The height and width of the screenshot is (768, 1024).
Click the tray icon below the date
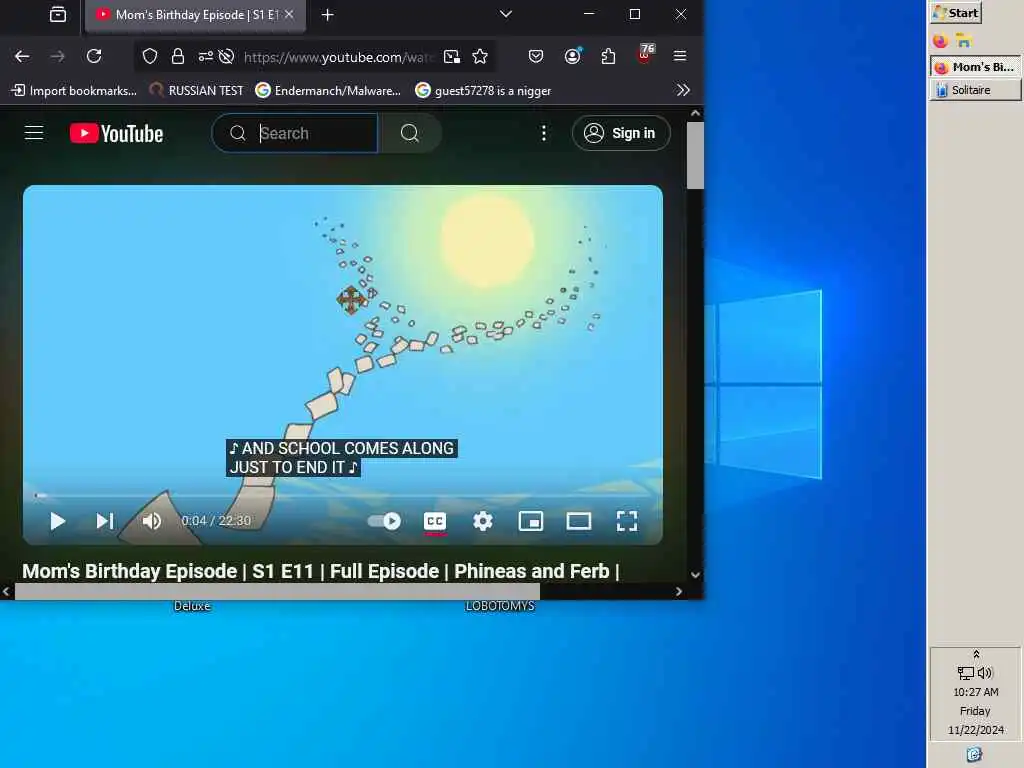click(x=974, y=754)
